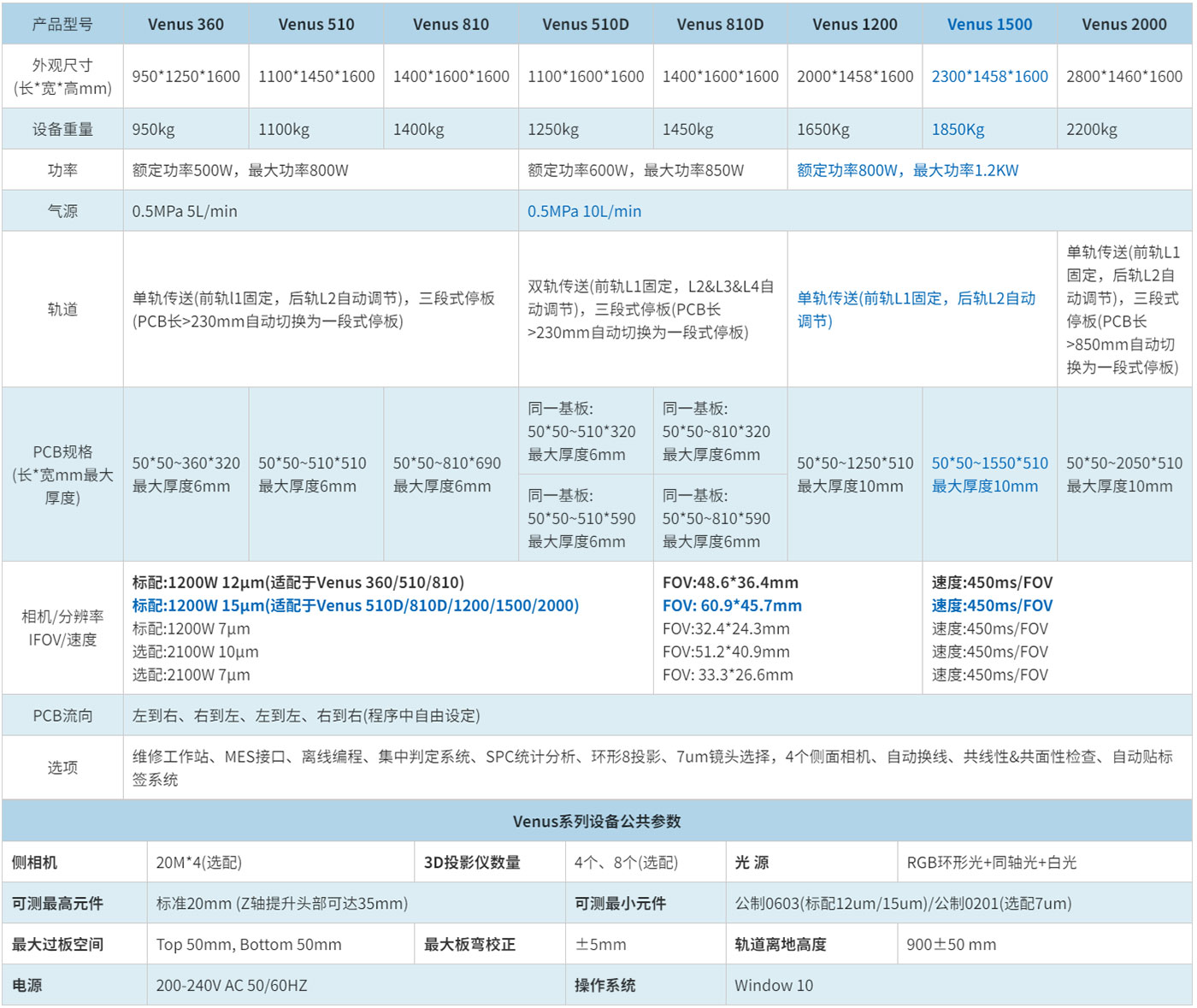Click the RGB环形光+同轴光+白光 light source cell
The width and height of the screenshot is (1197, 1008).
[x=991, y=863]
